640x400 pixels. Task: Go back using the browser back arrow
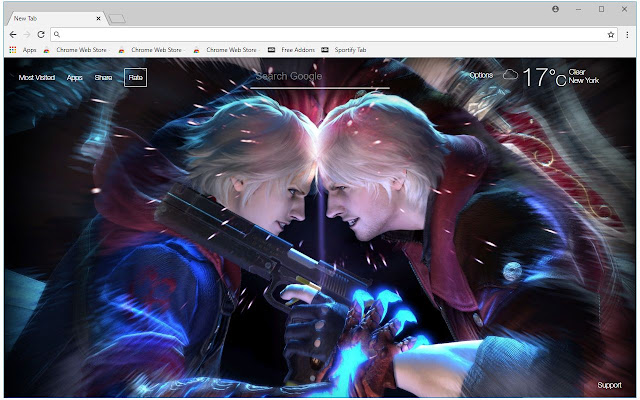(13, 35)
